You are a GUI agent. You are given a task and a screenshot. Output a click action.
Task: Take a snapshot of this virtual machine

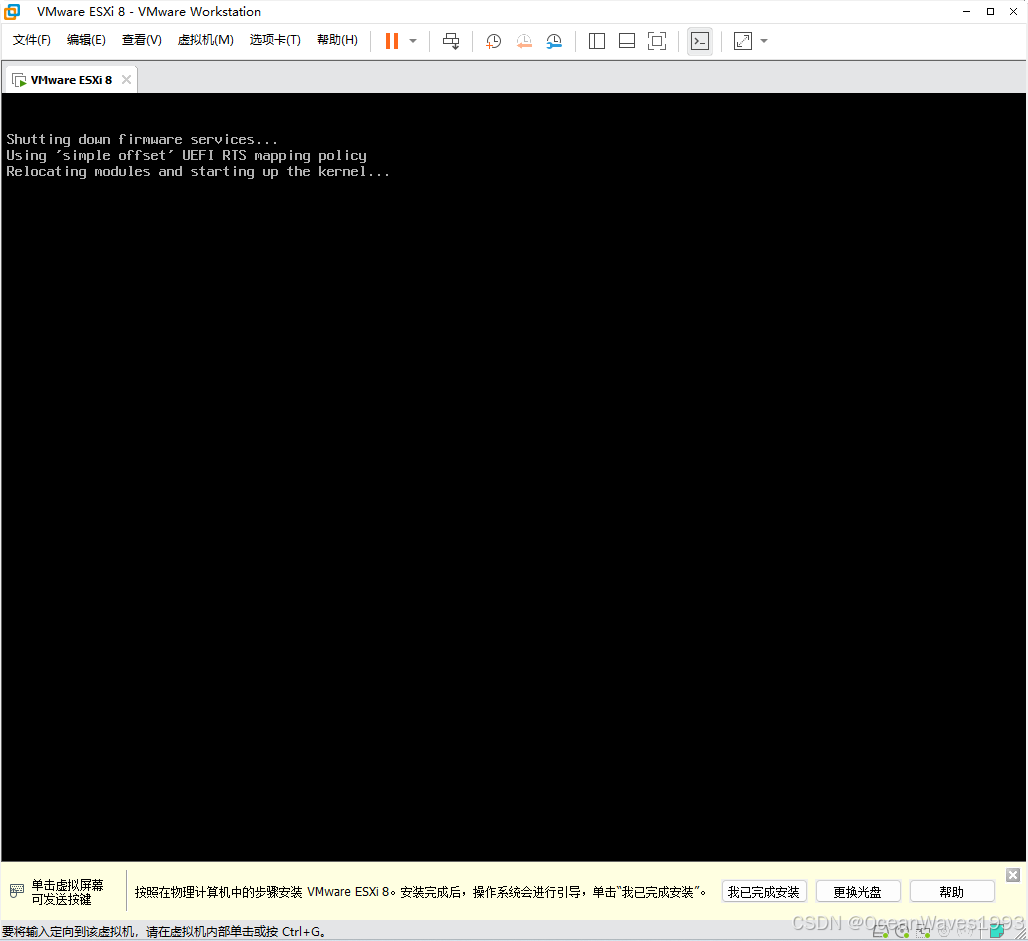pos(493,41)
